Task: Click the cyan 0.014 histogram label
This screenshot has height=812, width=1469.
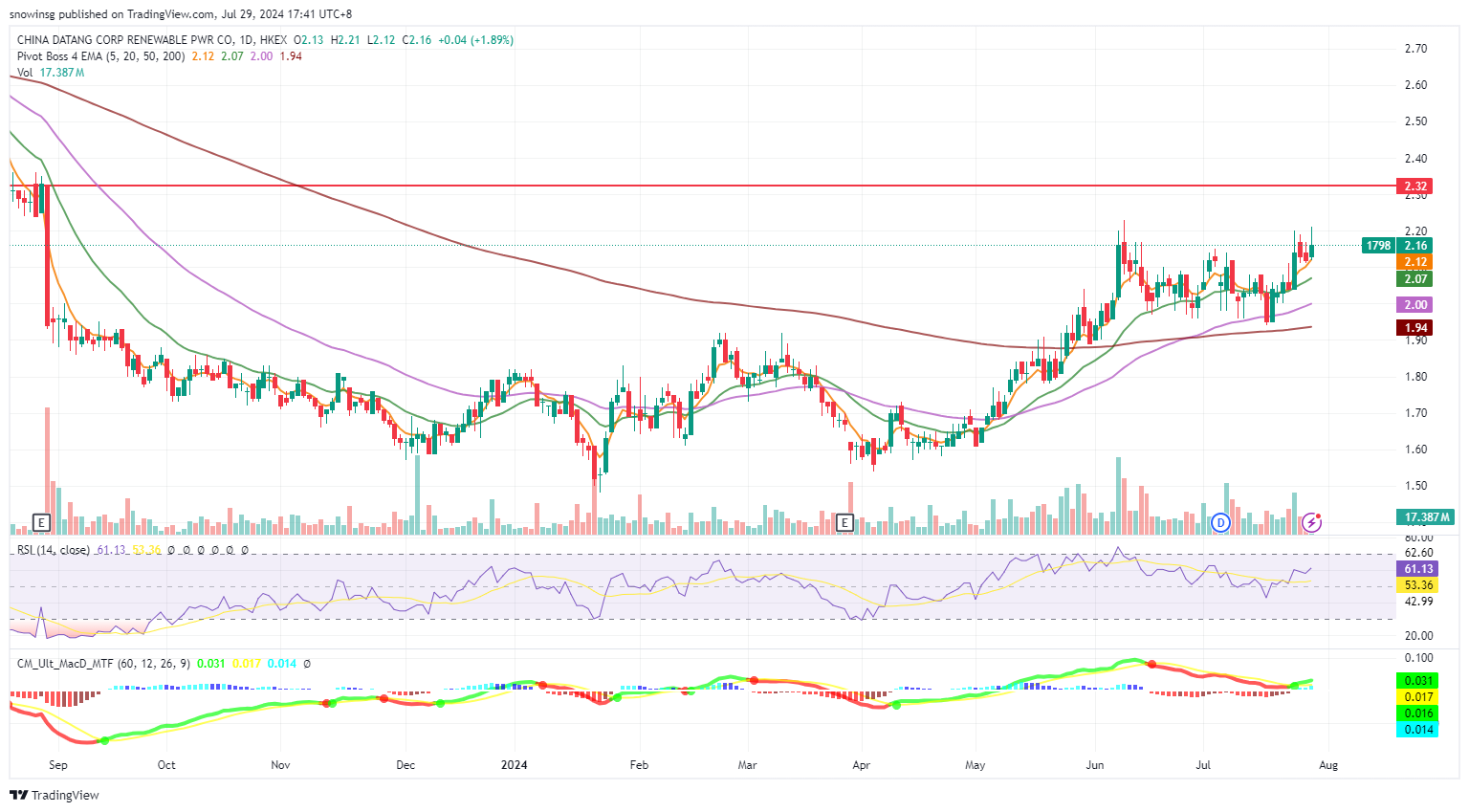Action: click(1419, 730)
